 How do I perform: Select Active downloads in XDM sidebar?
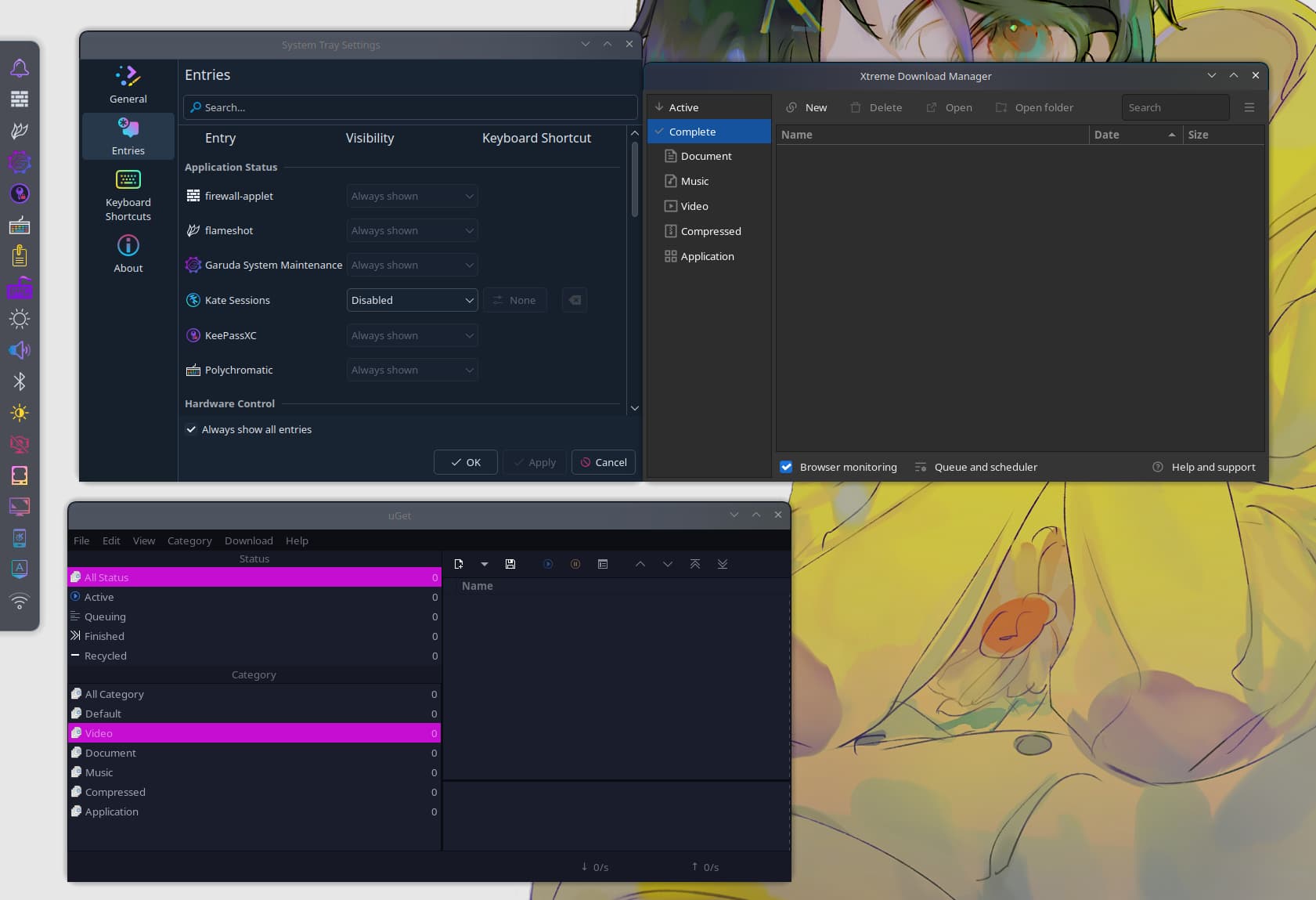pos(709,107)
